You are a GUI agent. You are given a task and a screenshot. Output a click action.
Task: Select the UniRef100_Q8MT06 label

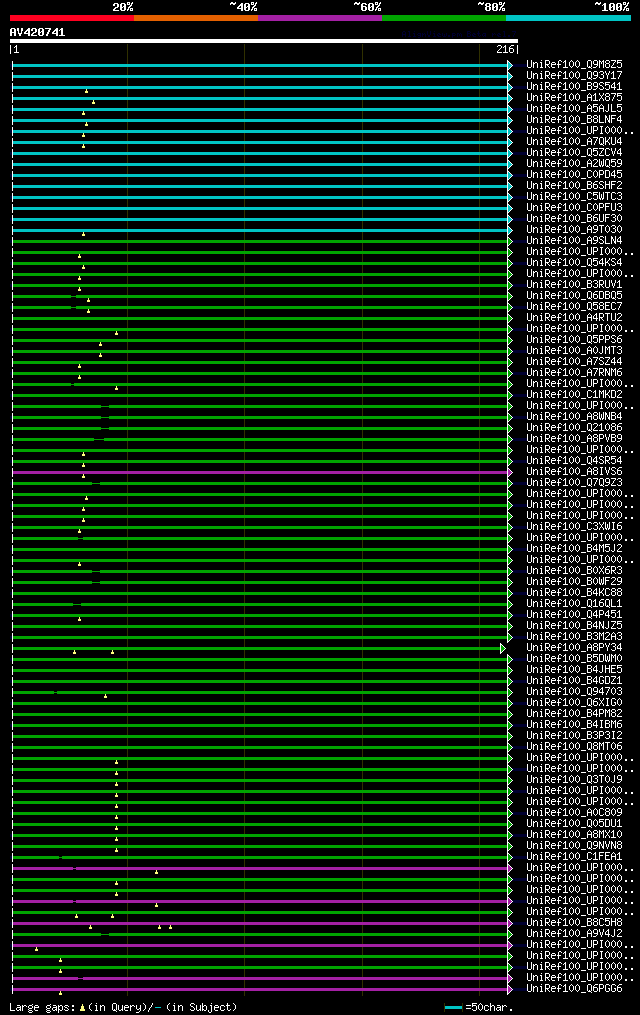tap(574, 747)
